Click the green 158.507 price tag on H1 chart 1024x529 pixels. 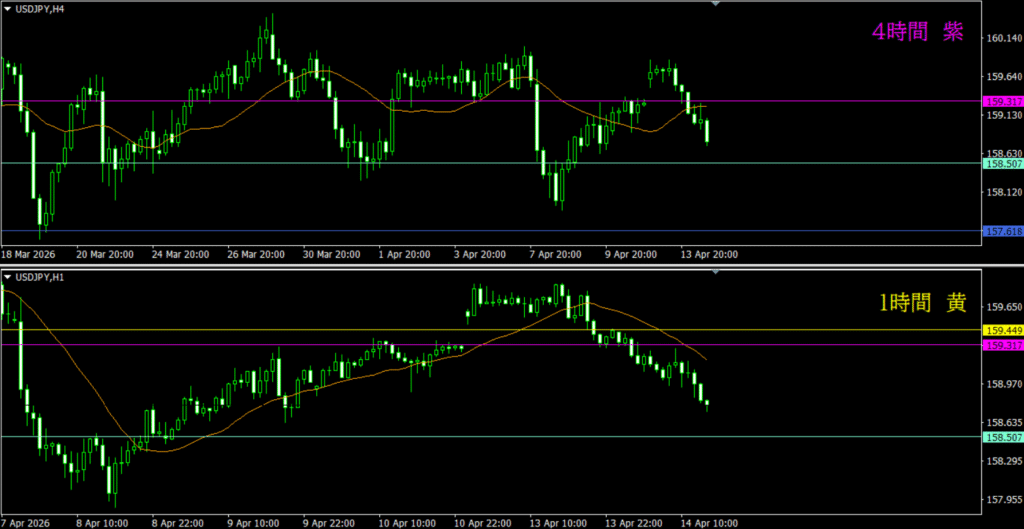click(1003, 437)
